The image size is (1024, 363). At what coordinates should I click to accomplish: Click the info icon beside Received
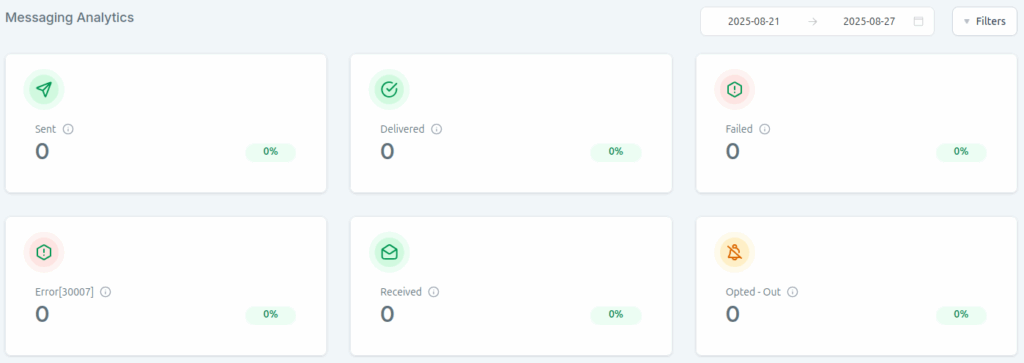point(434,292)
